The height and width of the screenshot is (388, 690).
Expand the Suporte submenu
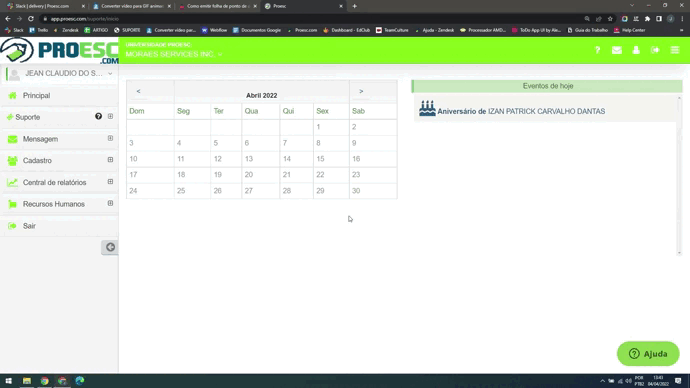(110, 117)
